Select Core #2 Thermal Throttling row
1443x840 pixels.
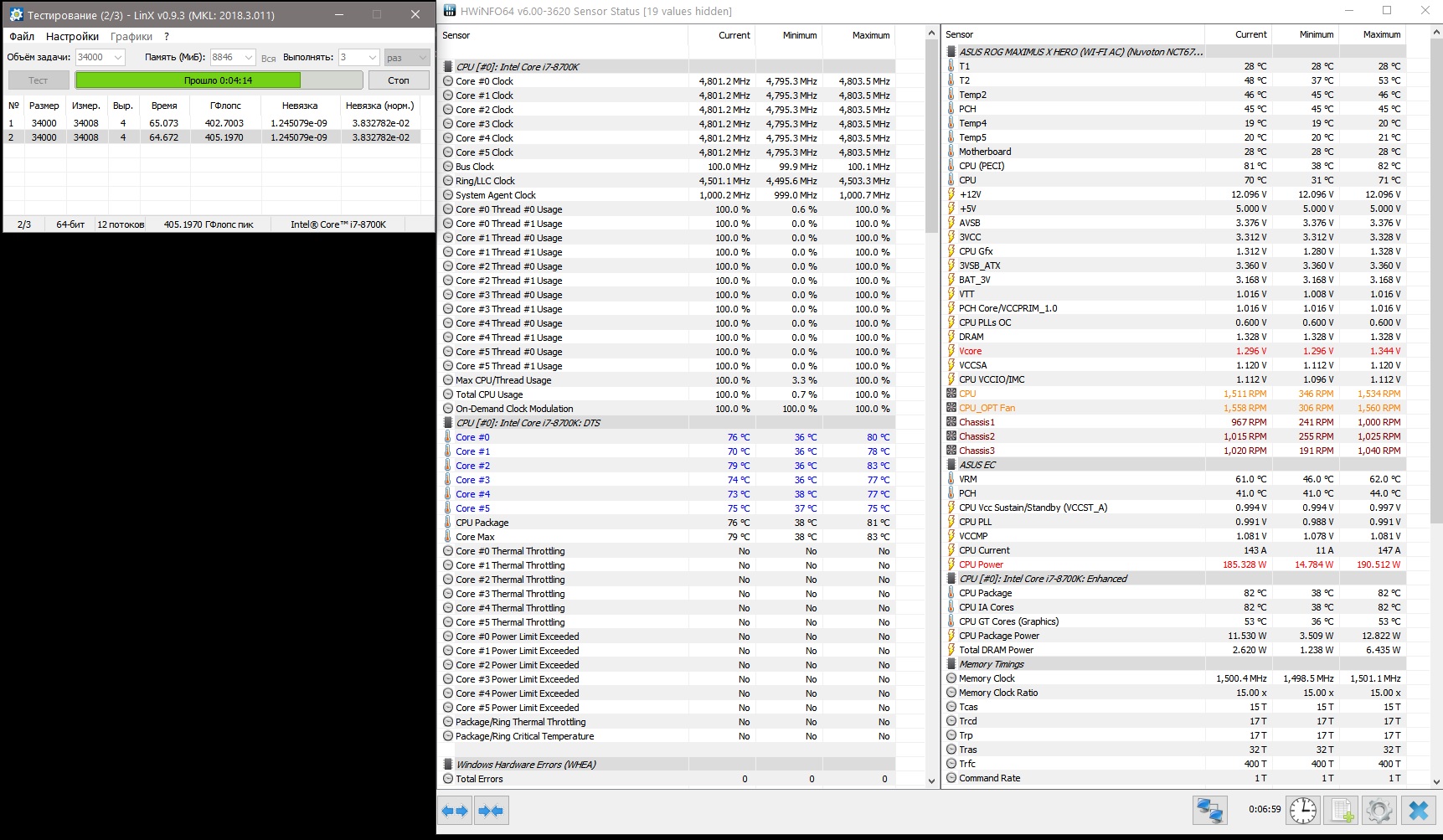[x=667, y=580]
